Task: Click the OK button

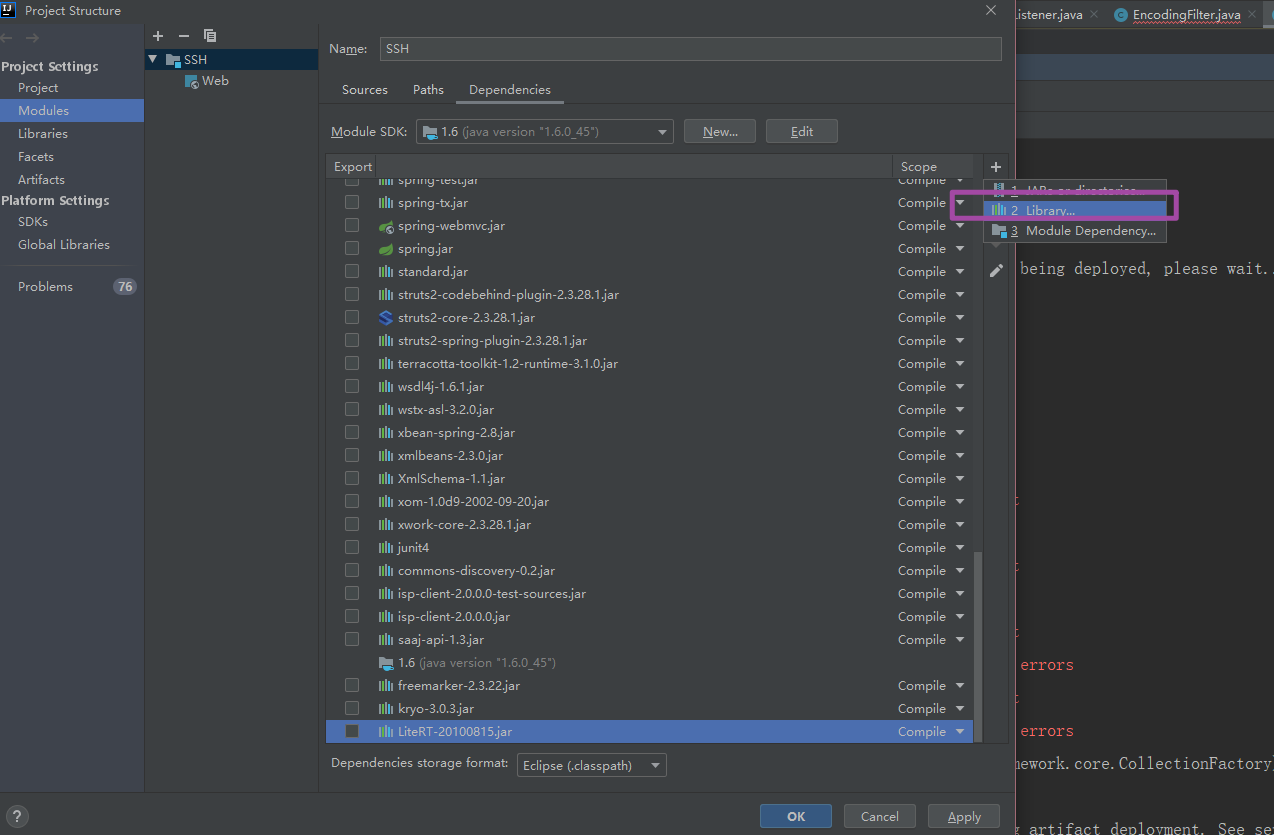Action: (x=796, y=817)
